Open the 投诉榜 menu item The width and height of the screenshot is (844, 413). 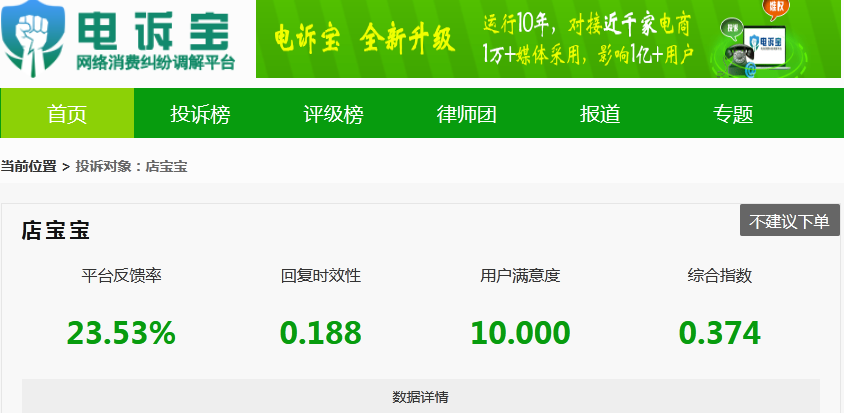pyautogui.click(x=200, y=114)
